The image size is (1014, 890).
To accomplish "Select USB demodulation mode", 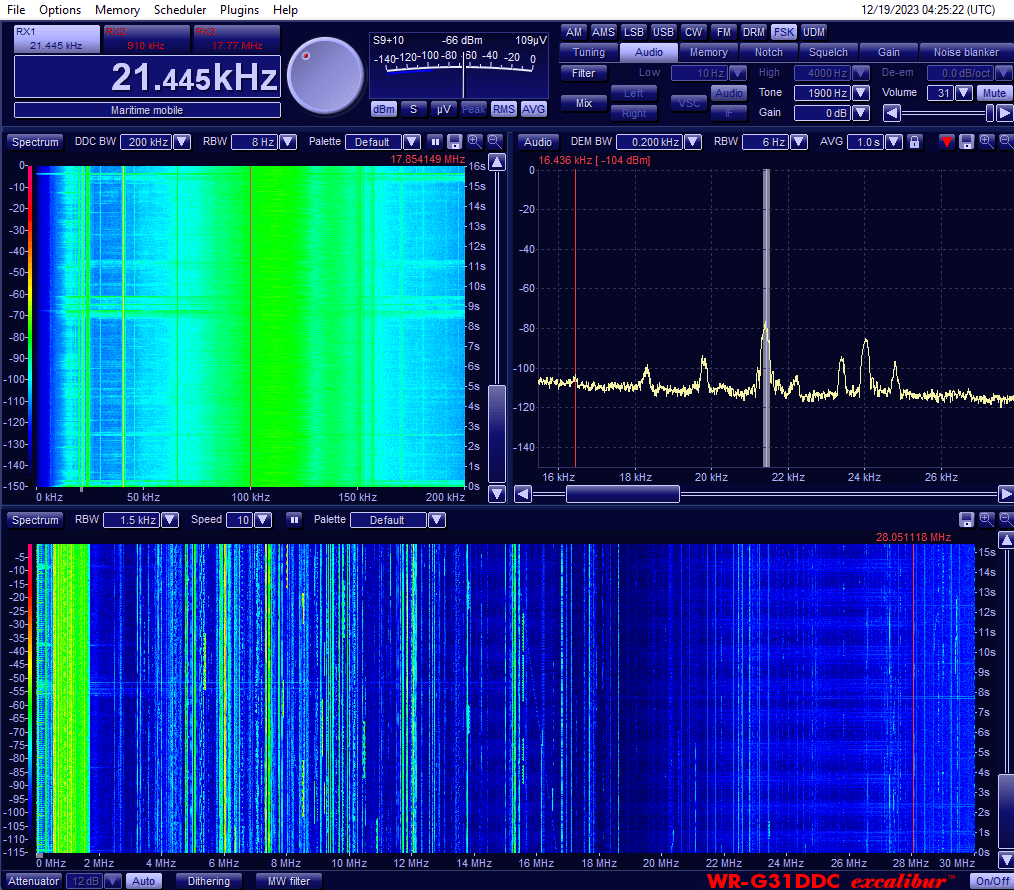I will tap(663, 32).
